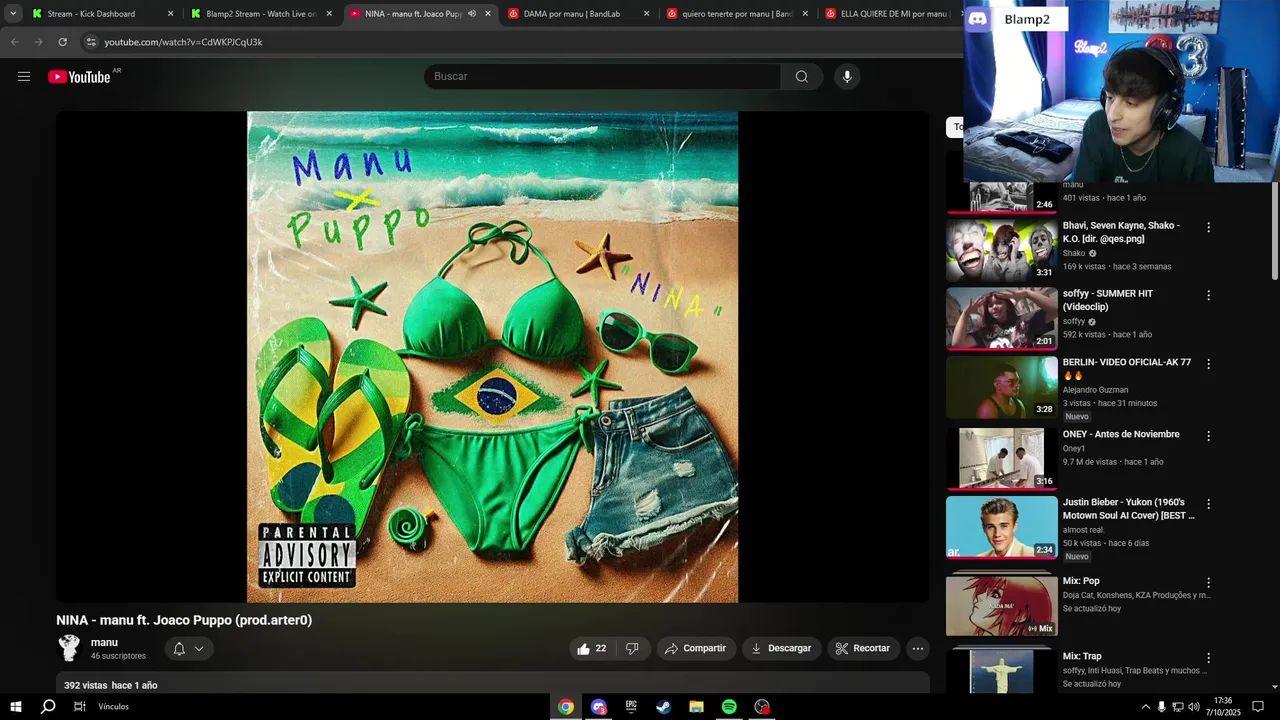Image resolution: width=1280 pixels, height=720 pixels.
Task: Switch to Stream - Kick Dashboard tab
Action: [101, 14]
